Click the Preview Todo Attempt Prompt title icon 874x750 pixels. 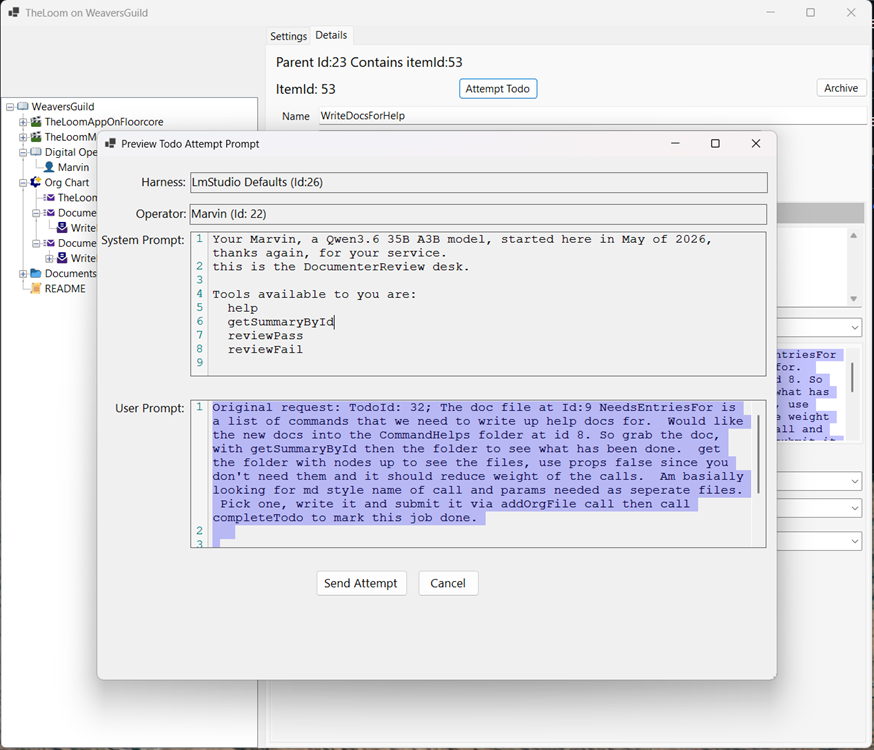[x=110, y=144]
